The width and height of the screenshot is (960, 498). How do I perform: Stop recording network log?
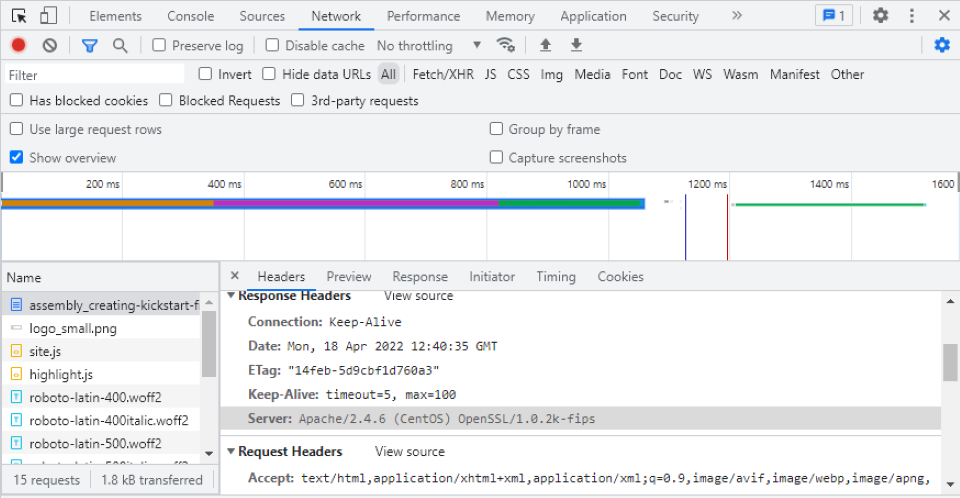(x=19, y=46)
